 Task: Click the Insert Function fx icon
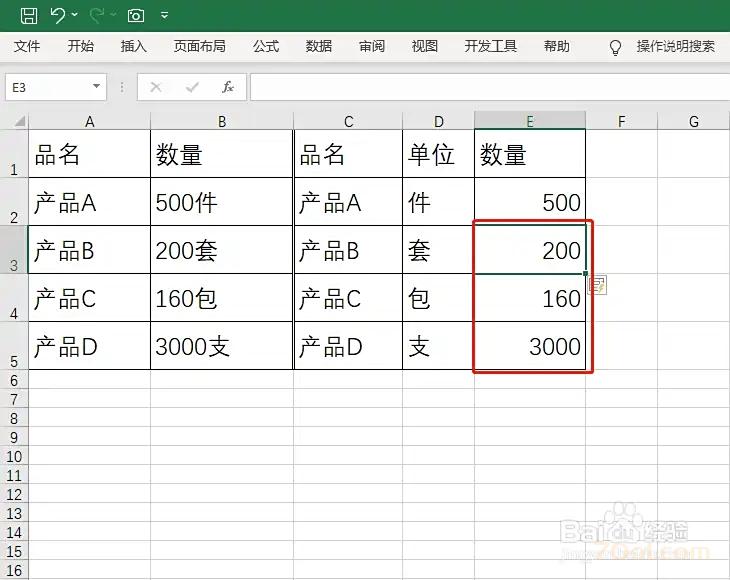tap(228, 87)
